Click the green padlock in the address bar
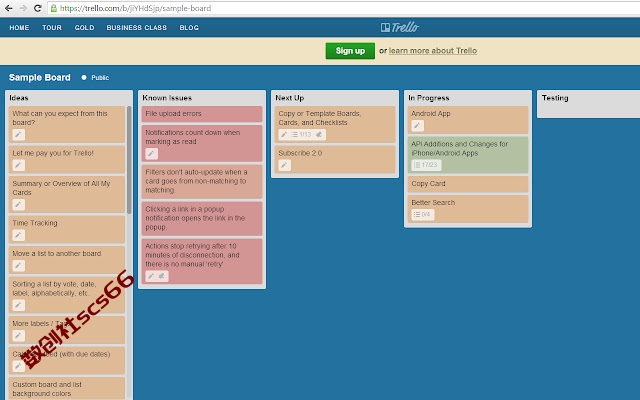The width and height of the screenshot is (640, 400). pyautogui.click(x=53, y=8)
